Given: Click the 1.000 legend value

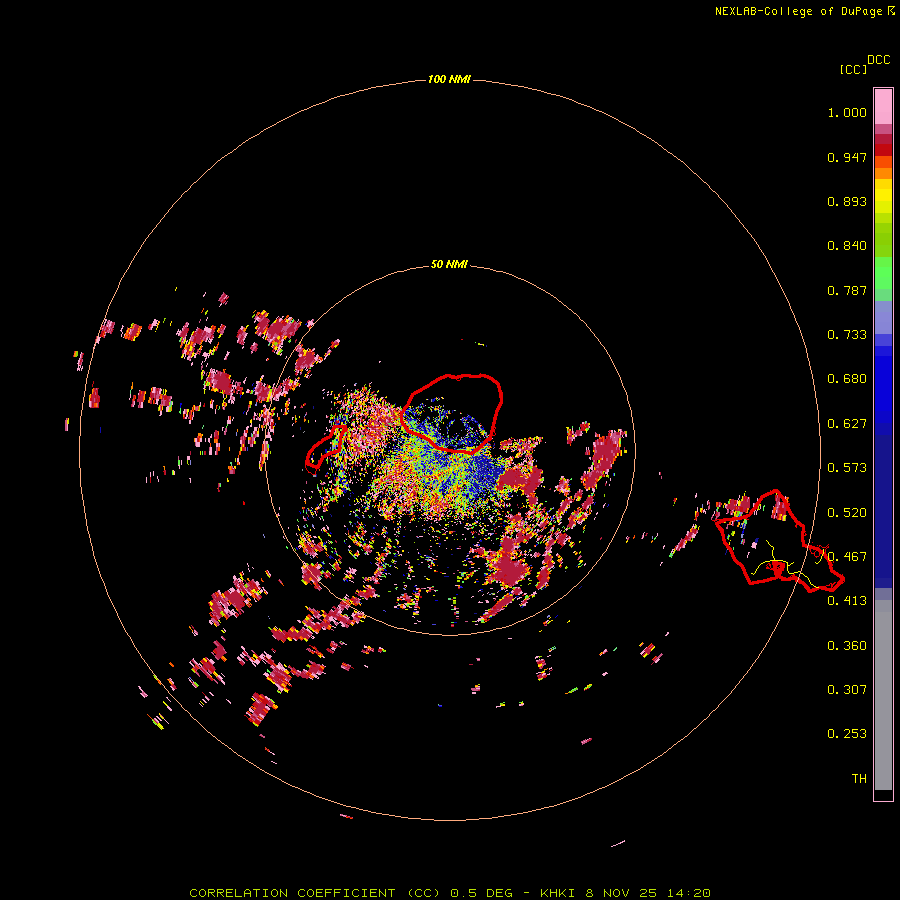Looking at the screenshot, I should (847, 112).
